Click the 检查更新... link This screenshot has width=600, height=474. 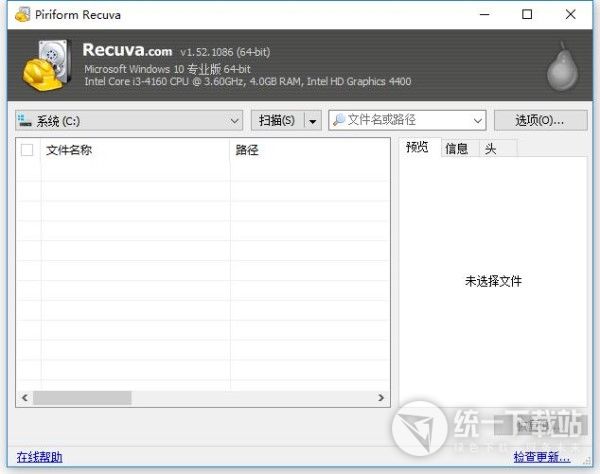pyautogui.click(x=541, y=457)
